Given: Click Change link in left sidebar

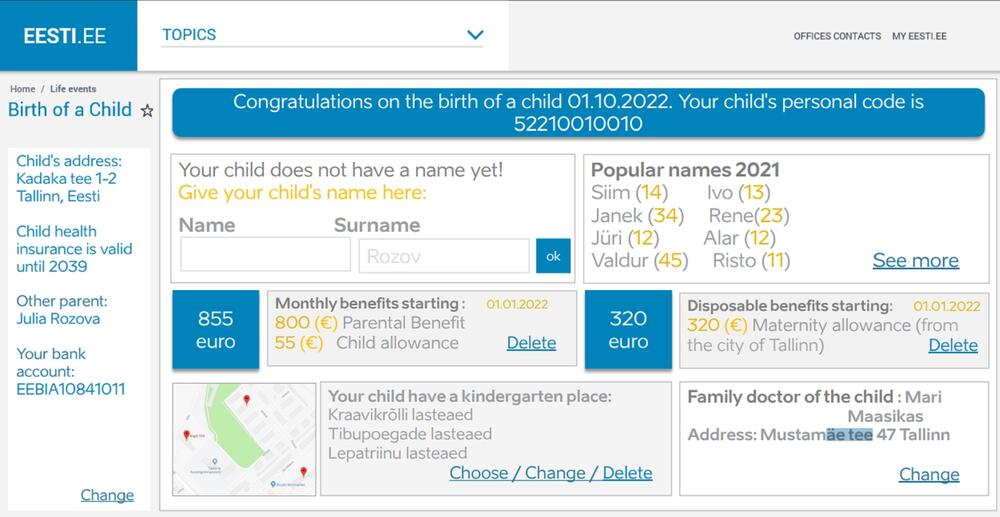Looking at the screenshot, I should (107, 495).
